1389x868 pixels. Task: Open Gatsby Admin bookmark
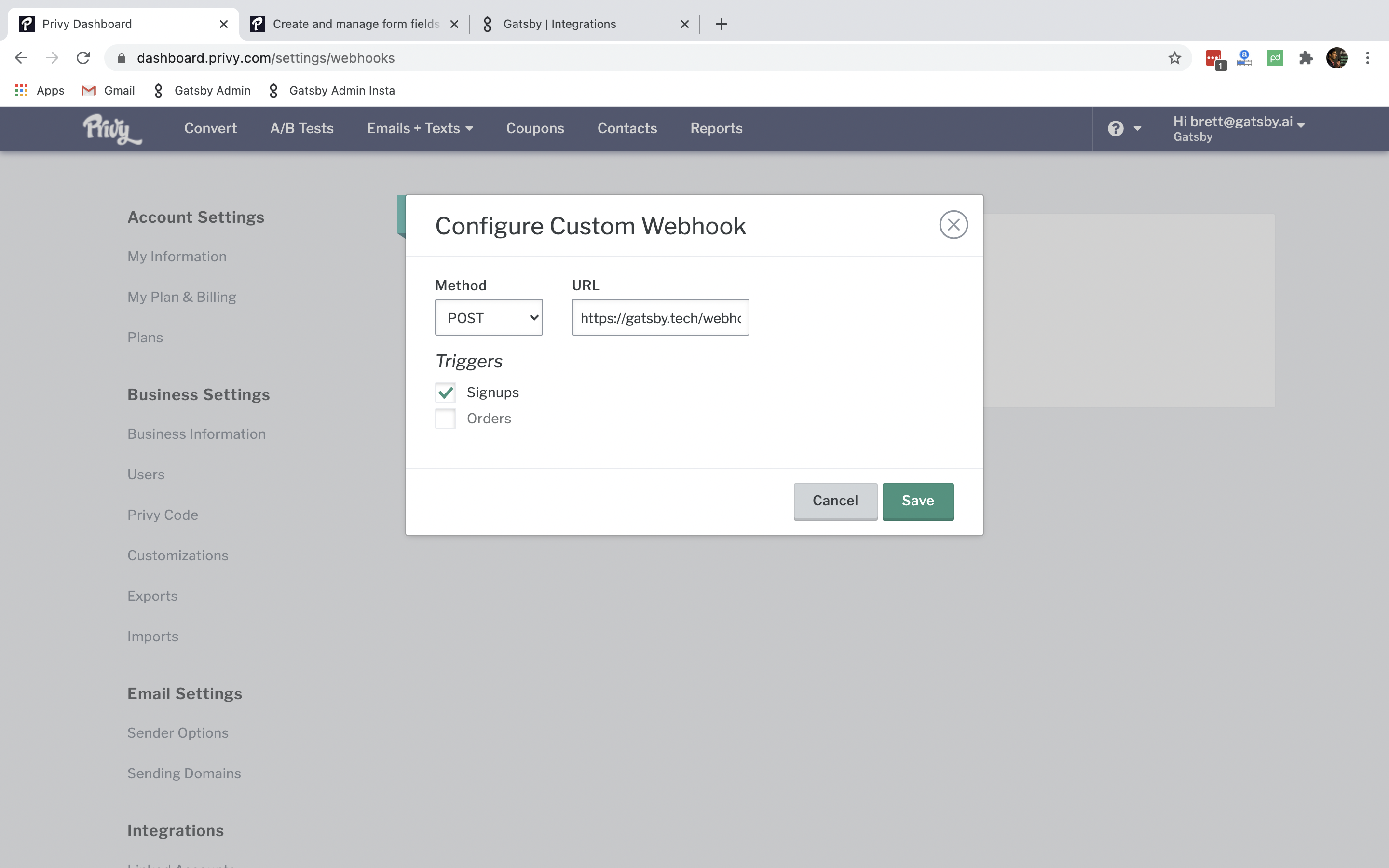coord(202,90)
